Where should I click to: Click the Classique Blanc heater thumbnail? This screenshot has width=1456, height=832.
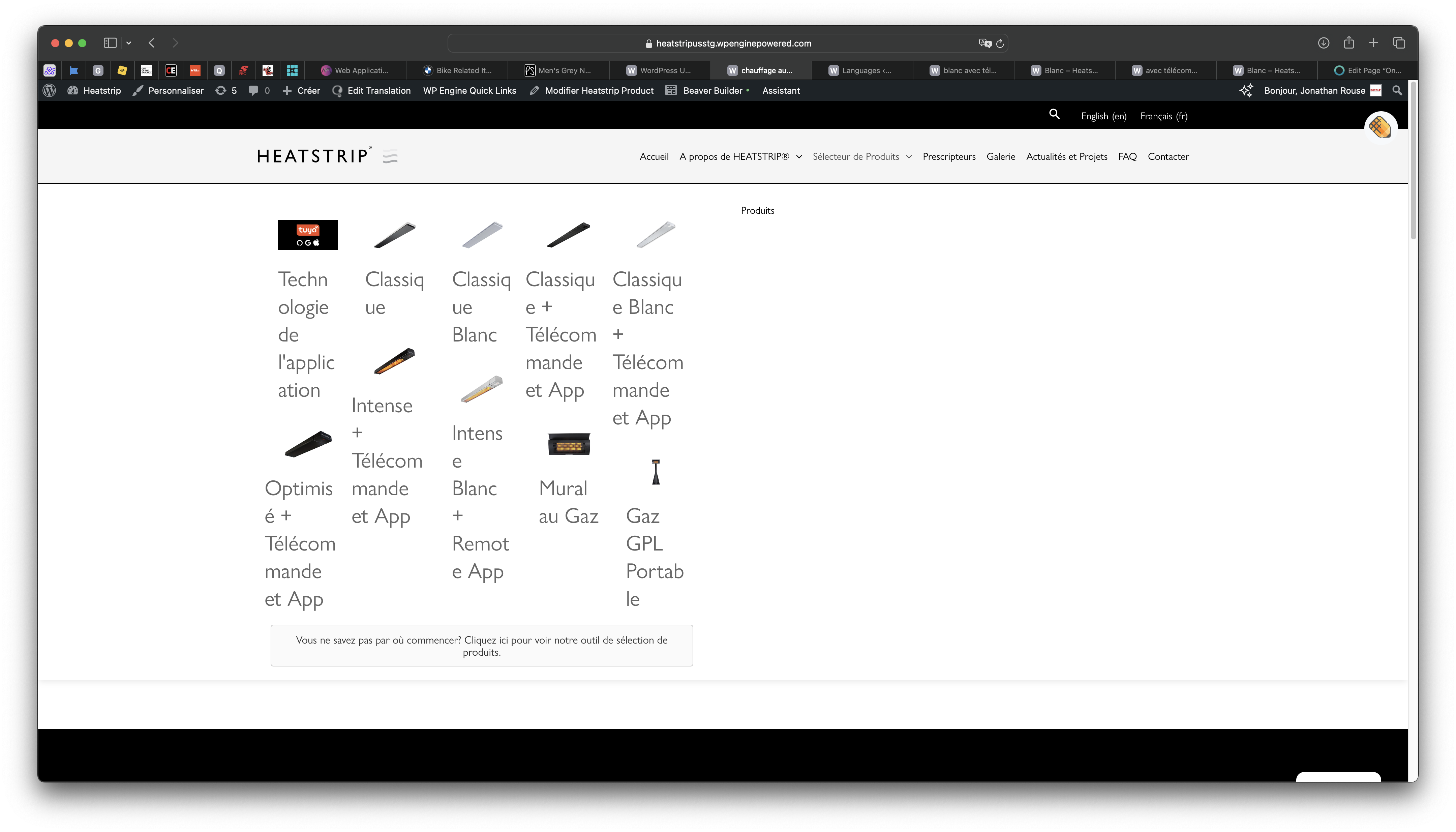pyautogui.click(x=482, y=235)
